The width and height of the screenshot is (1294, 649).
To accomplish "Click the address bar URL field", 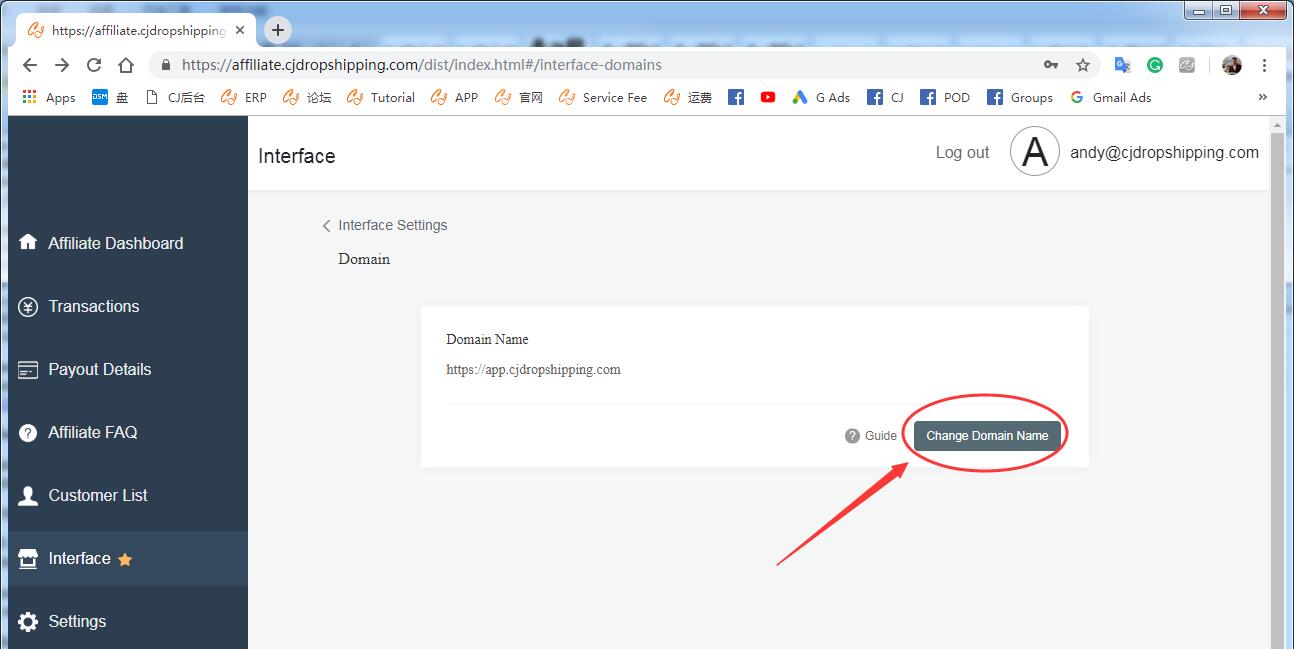I will tap(600, 65).
